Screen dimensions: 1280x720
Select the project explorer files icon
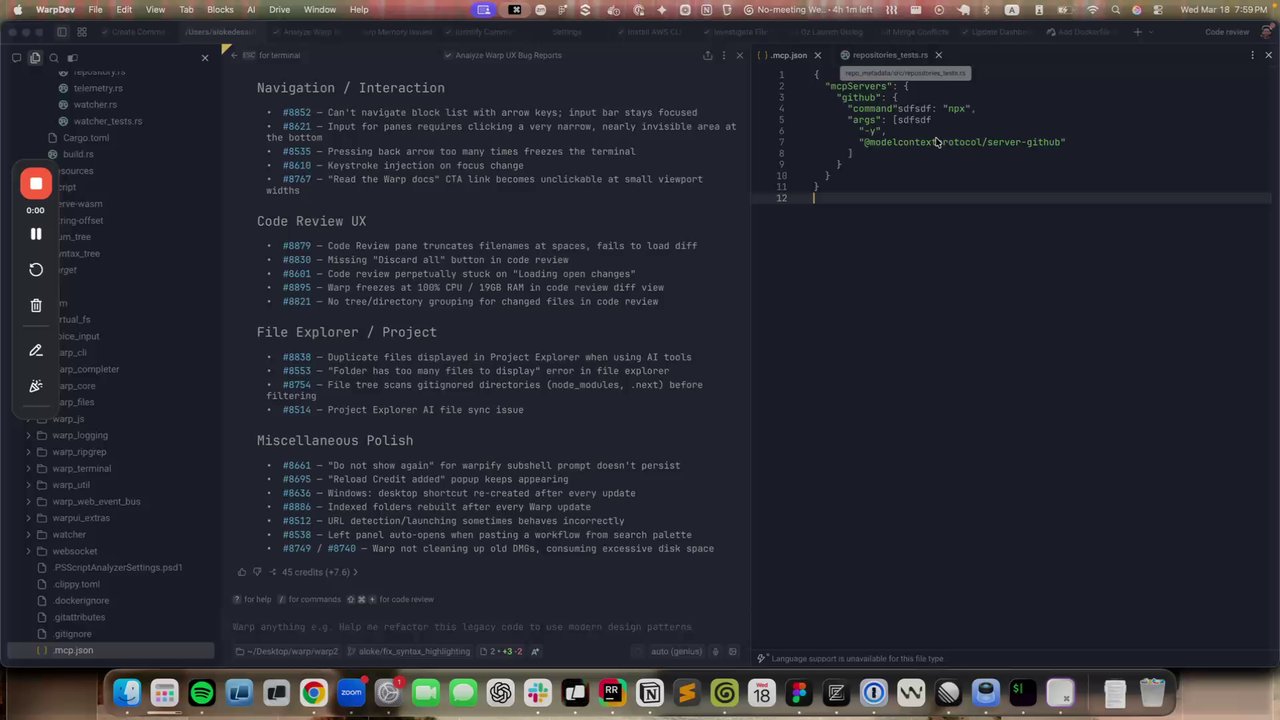tap(35, 58)
